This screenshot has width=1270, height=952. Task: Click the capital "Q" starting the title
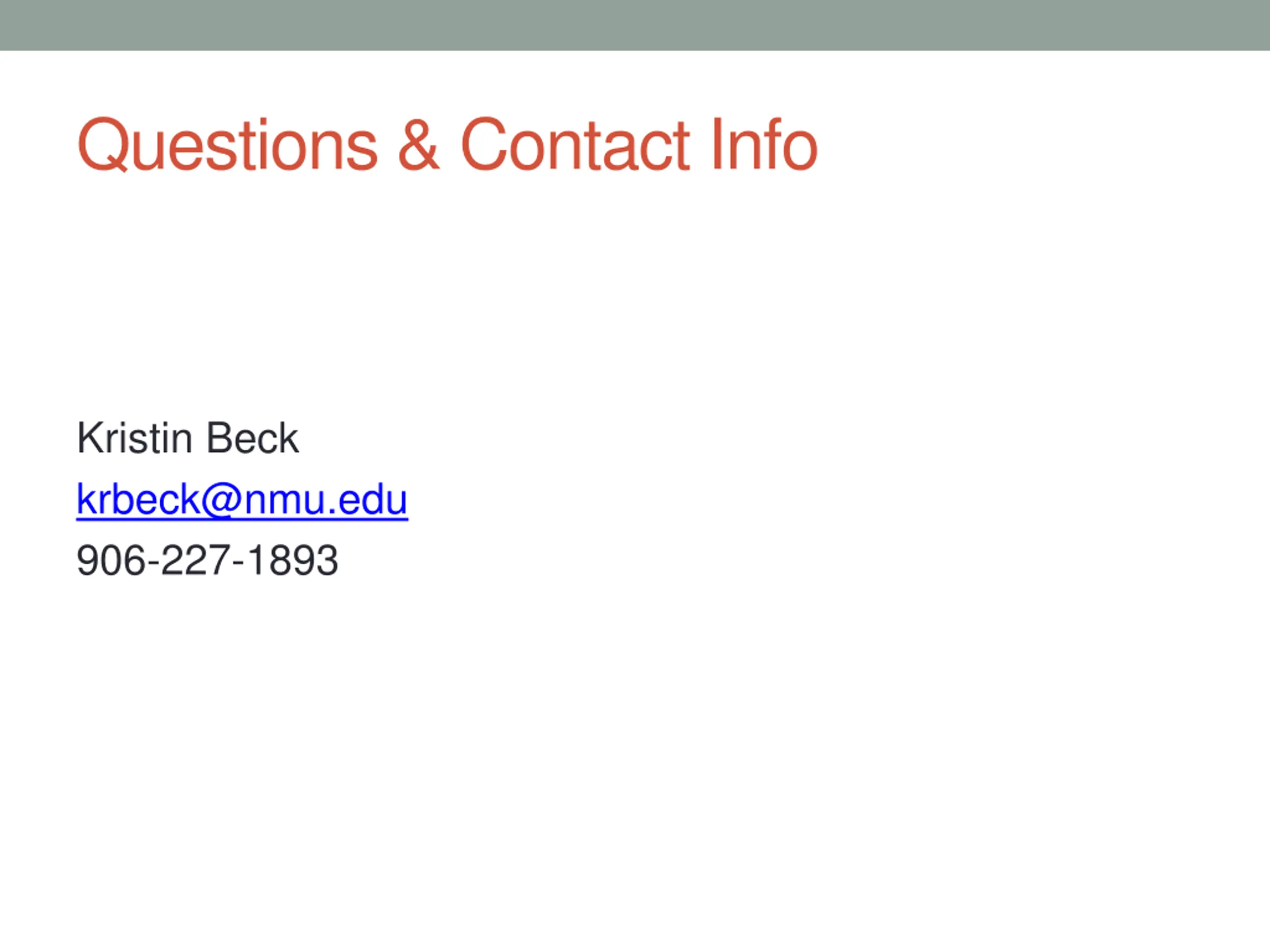[x=103, y=145]
